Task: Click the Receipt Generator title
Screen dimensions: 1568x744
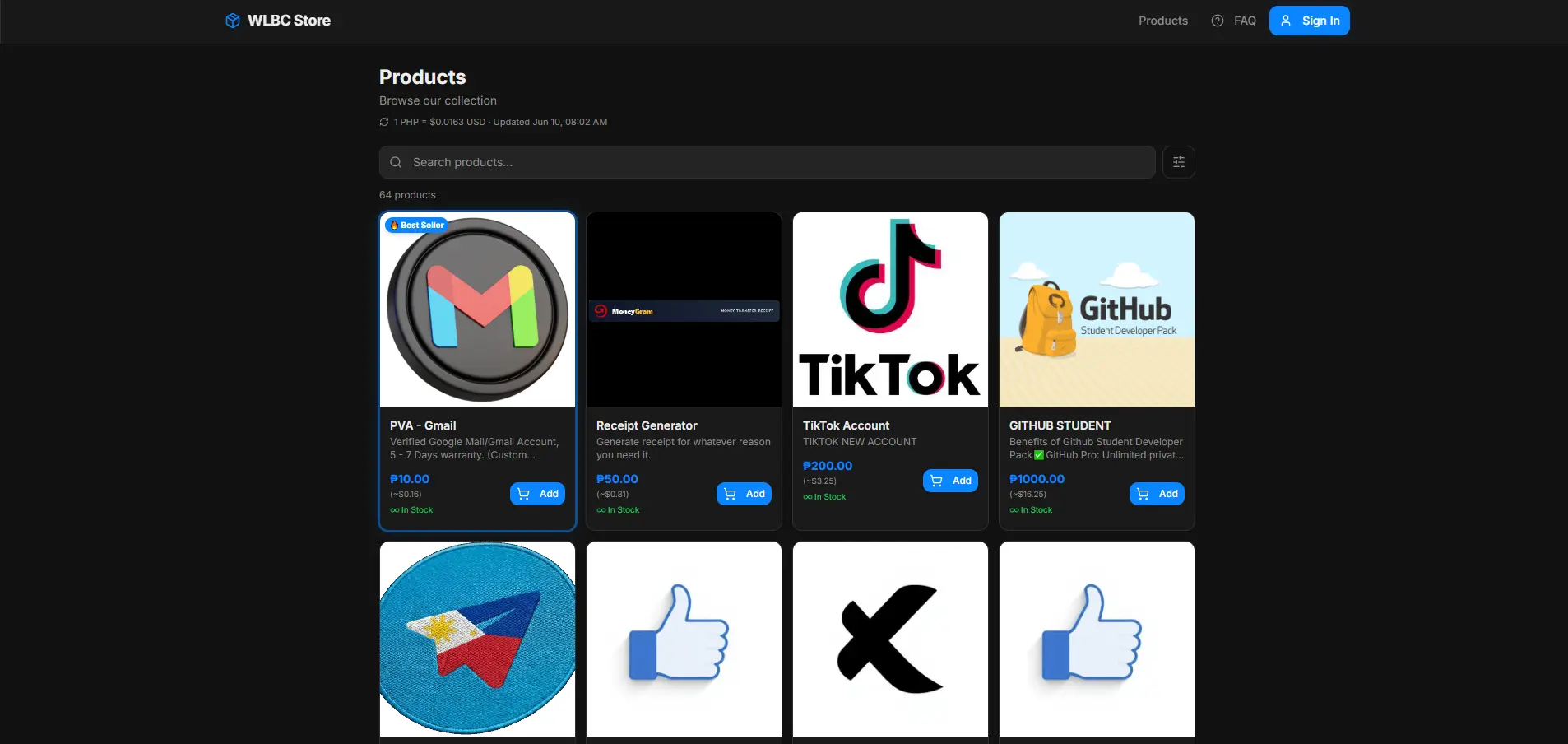Action: [x=647, y=425]
